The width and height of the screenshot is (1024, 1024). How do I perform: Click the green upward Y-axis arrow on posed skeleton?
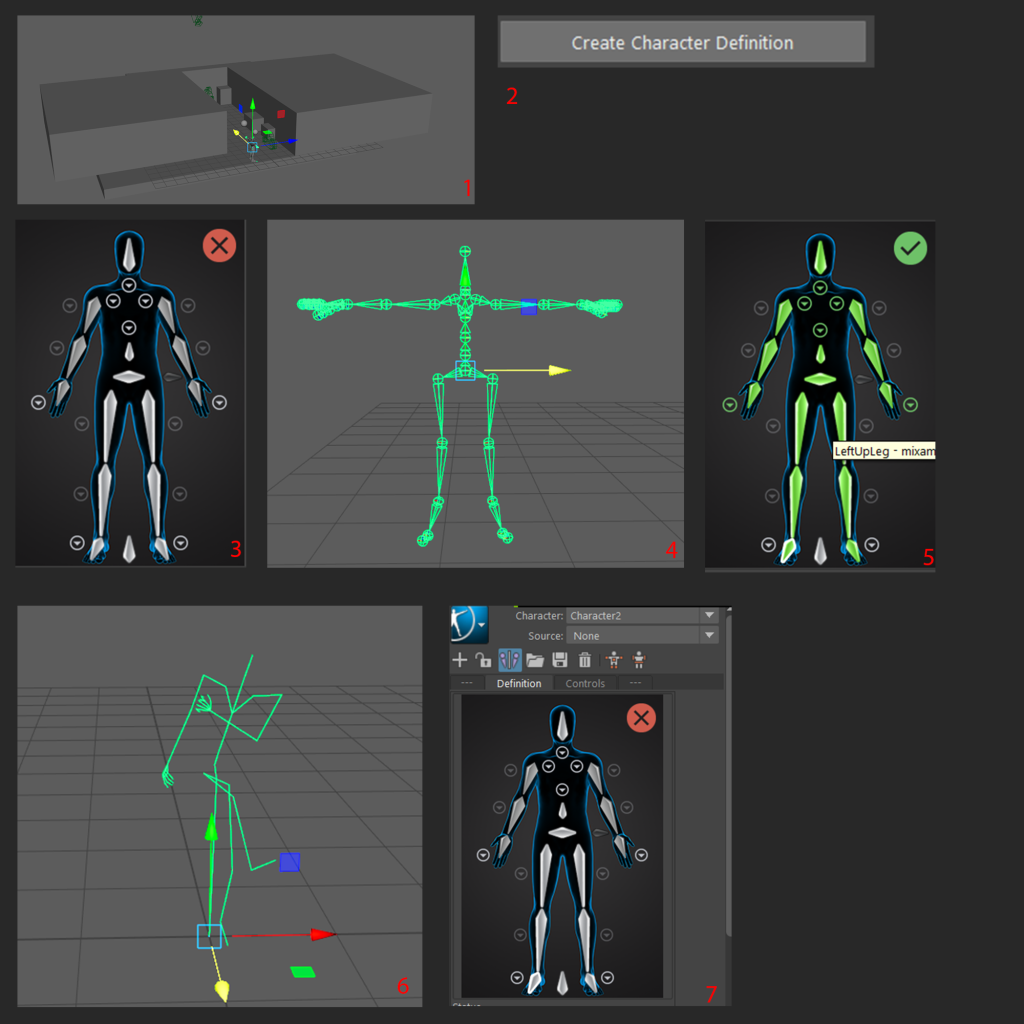tap(211, 827)
